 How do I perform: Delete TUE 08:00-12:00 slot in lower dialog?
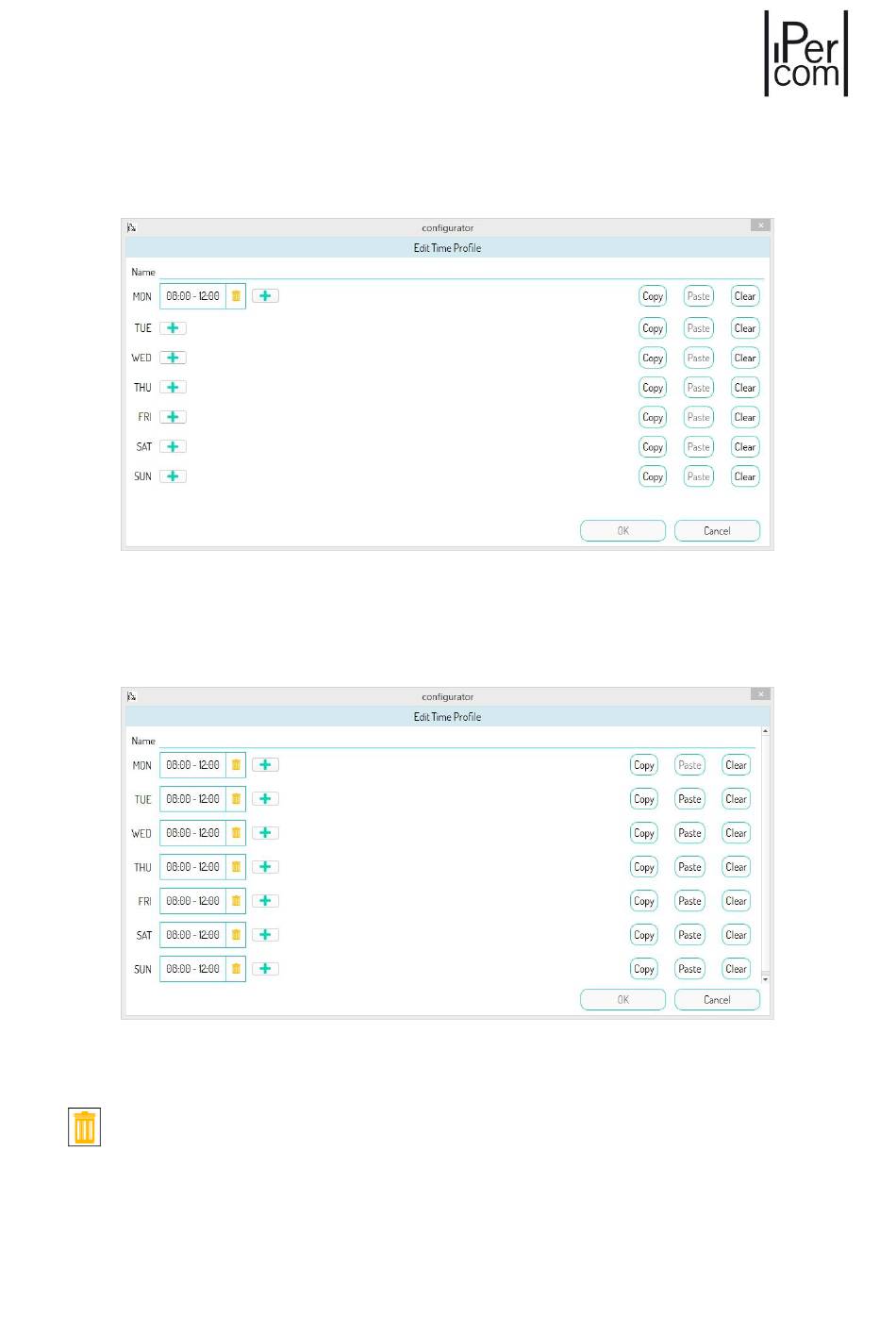236,799
